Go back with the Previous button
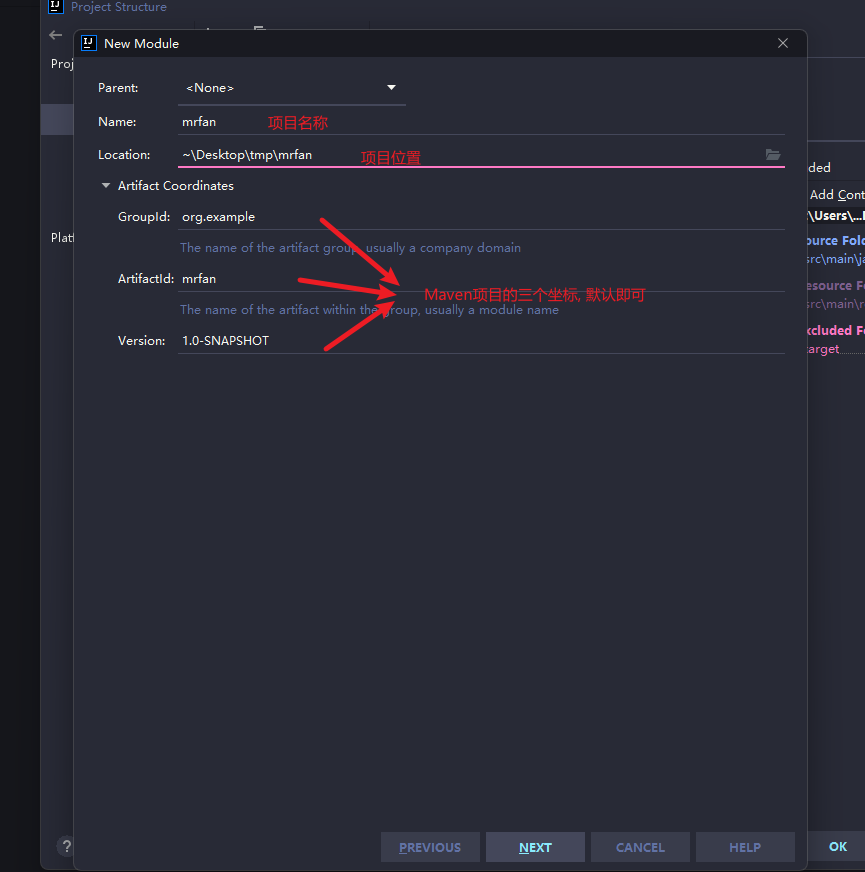The height and width of the screenshot is (872, 865). (x=430, y=847)
